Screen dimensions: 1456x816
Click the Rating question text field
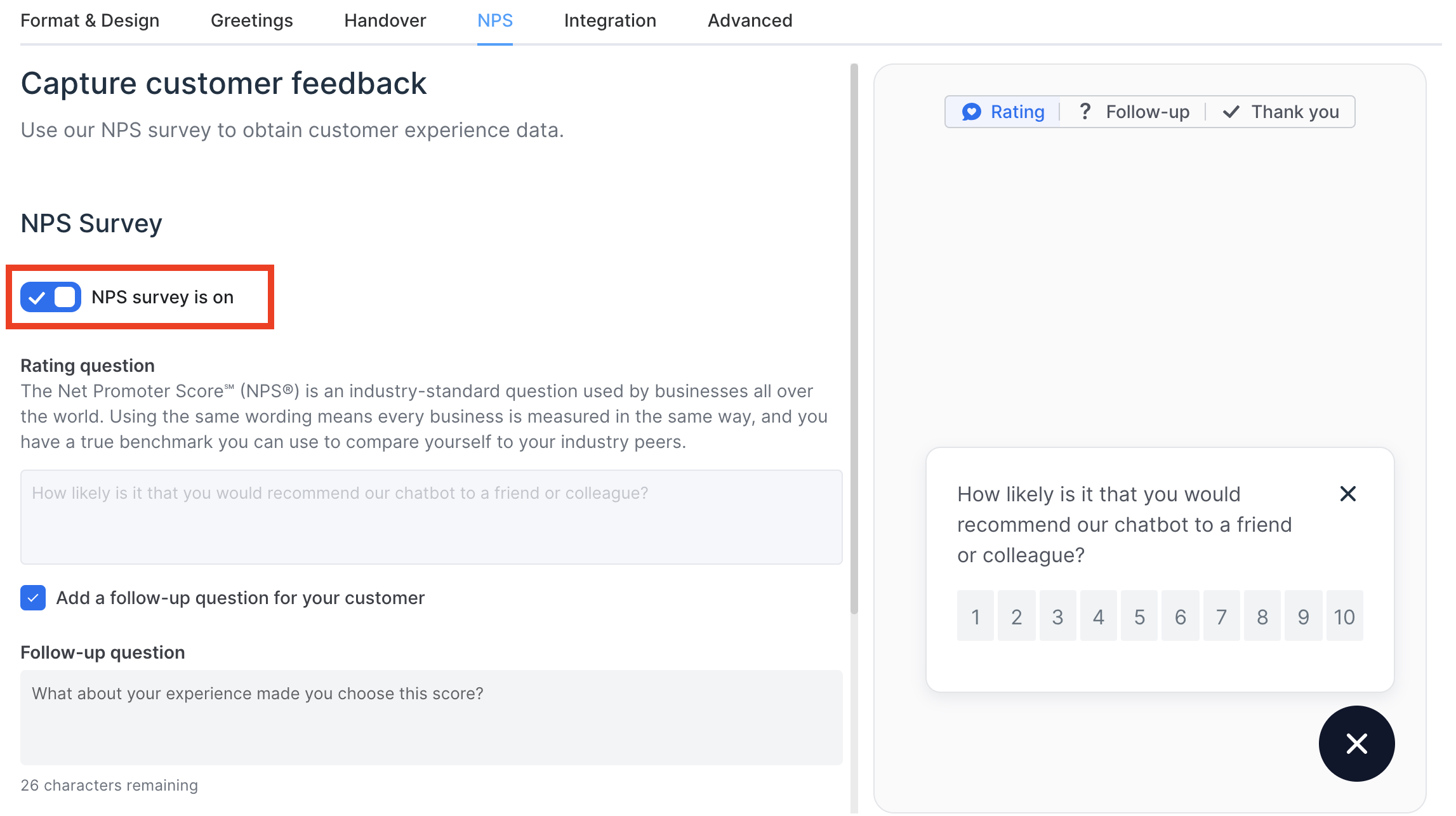pos(431,517)
